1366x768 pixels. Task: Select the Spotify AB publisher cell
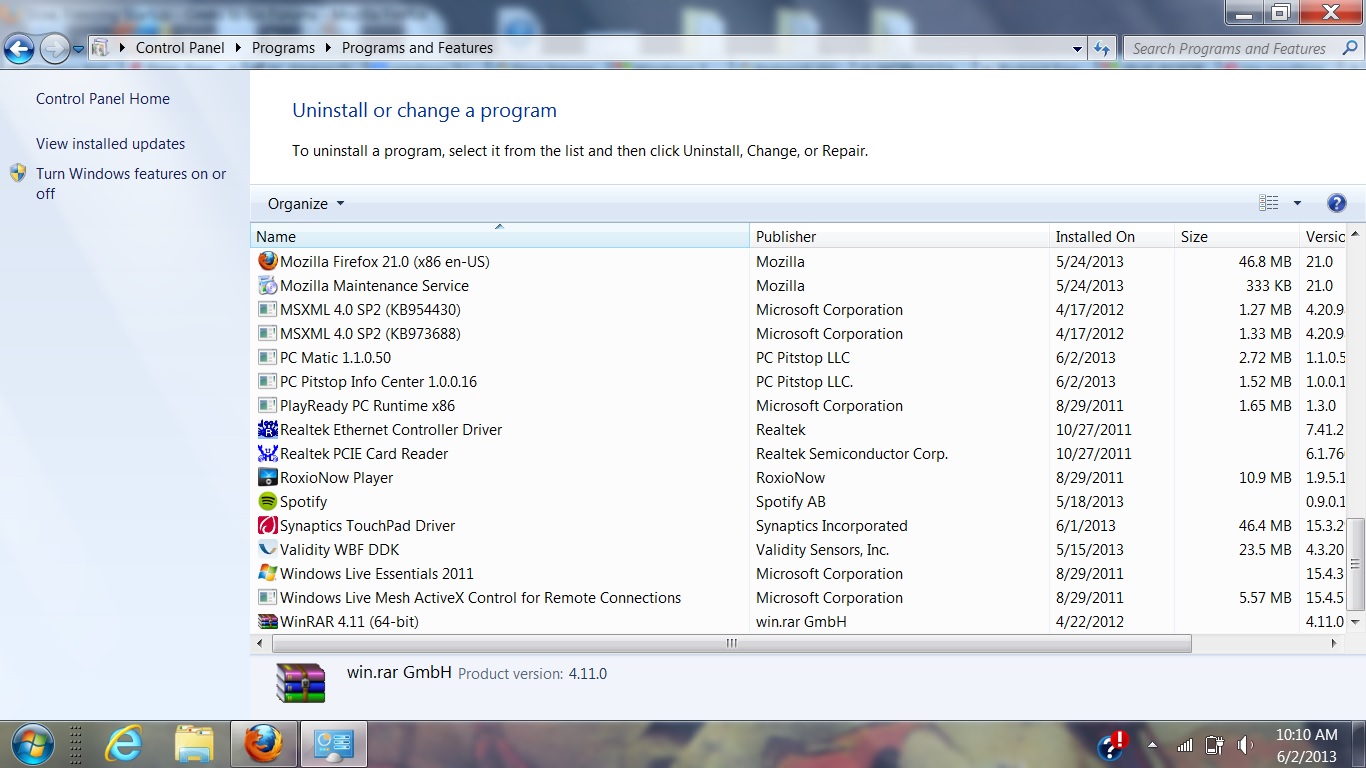click(790, 501)
